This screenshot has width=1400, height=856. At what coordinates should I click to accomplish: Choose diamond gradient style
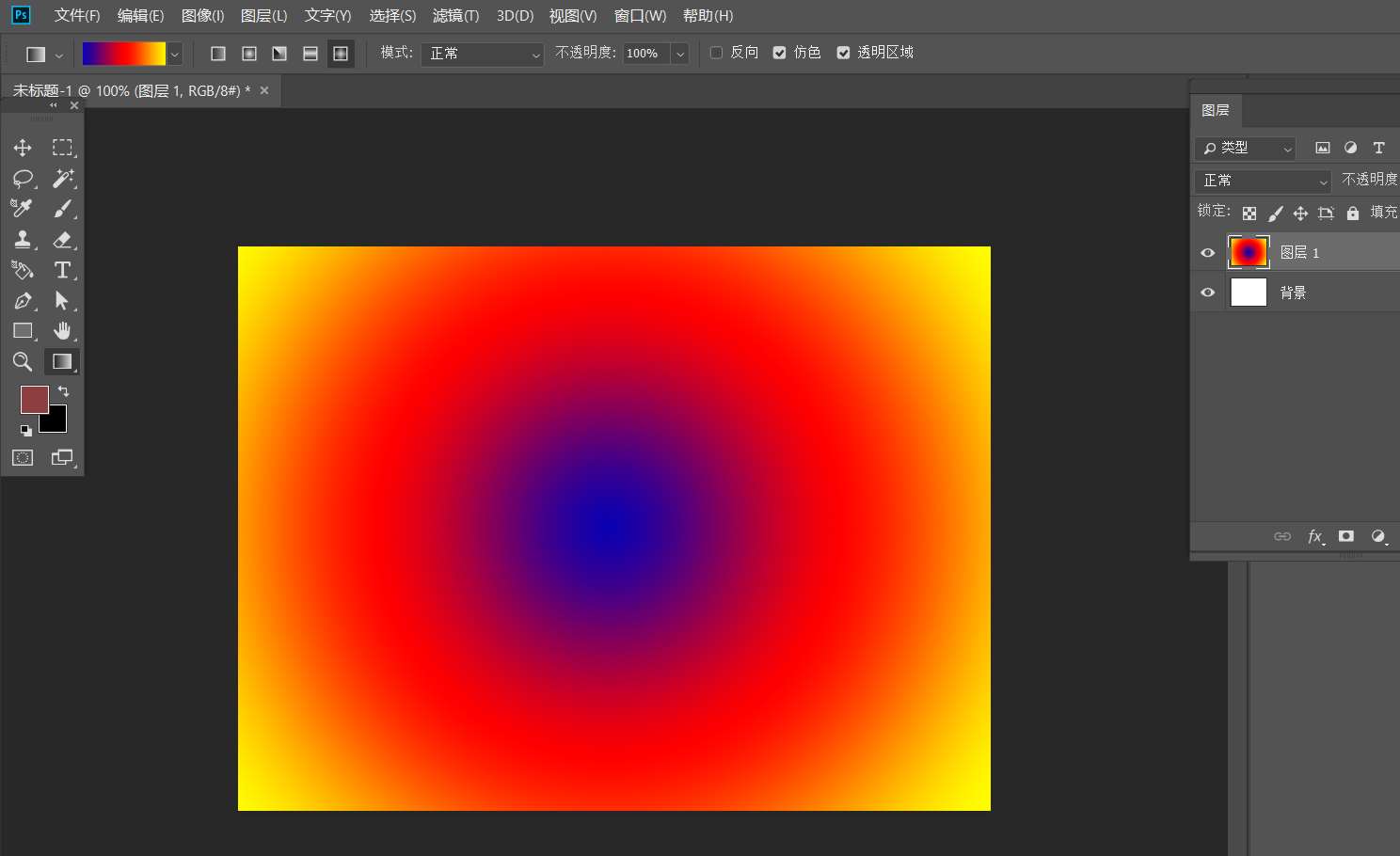(x=341, y=54)
